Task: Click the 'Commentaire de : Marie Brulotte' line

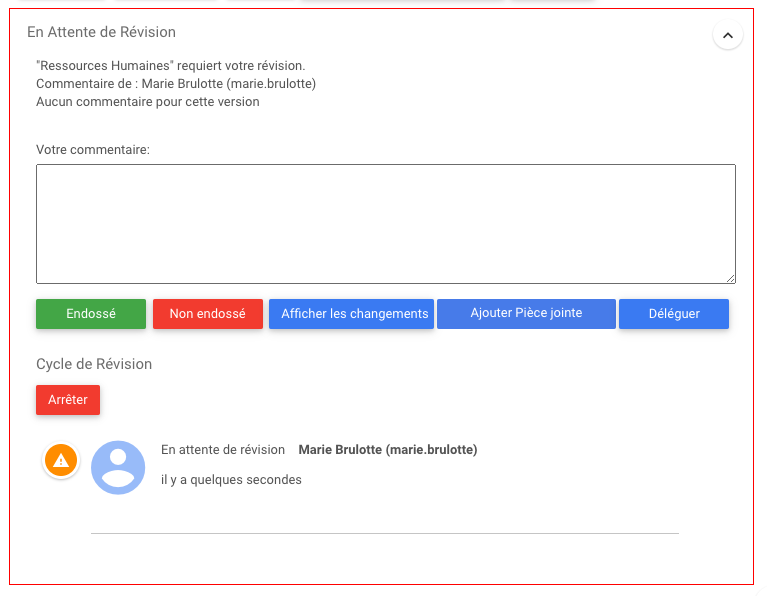Action: coord(176,84)
